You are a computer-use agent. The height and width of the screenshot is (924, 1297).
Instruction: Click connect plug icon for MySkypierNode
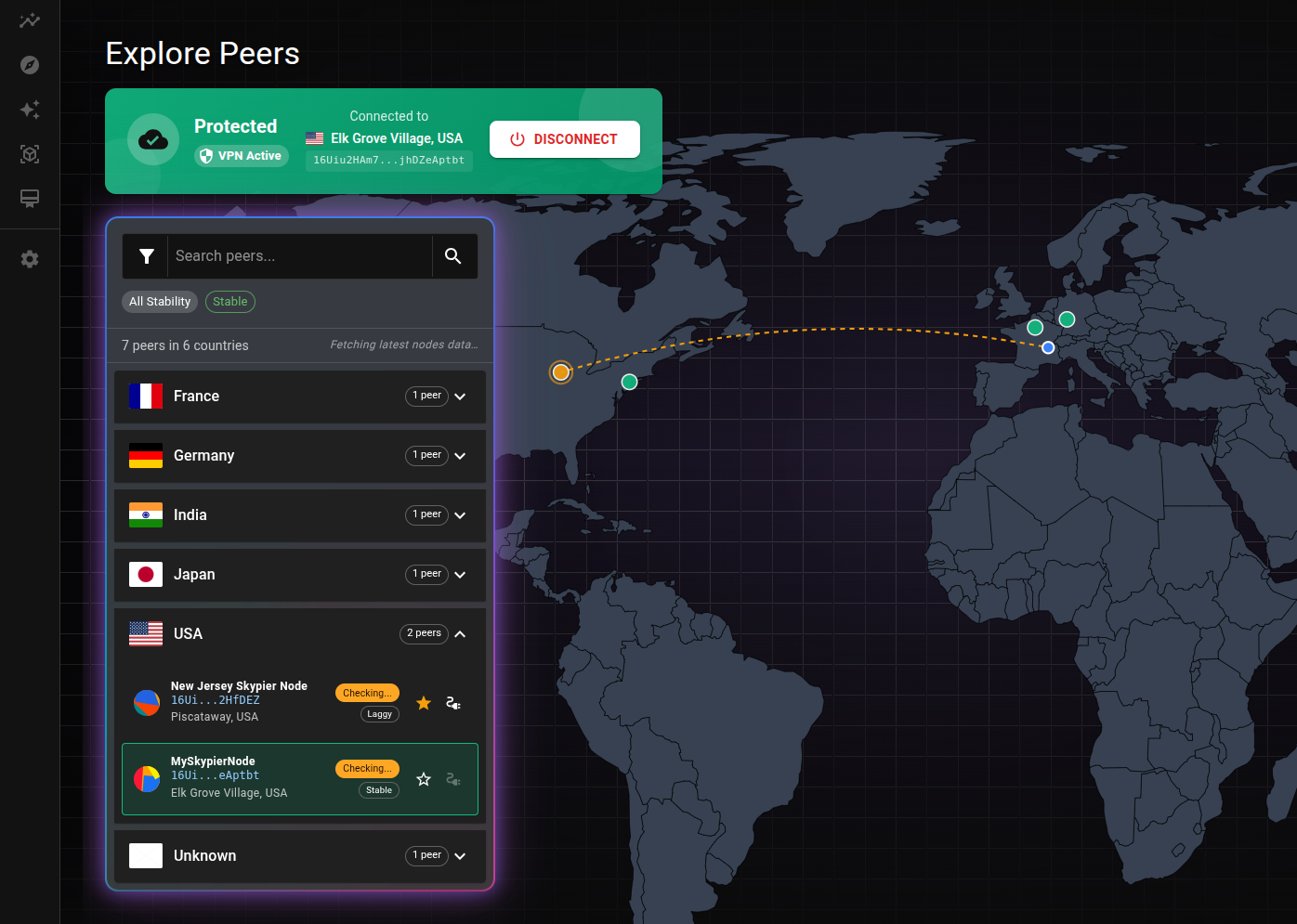click(453, 779)
